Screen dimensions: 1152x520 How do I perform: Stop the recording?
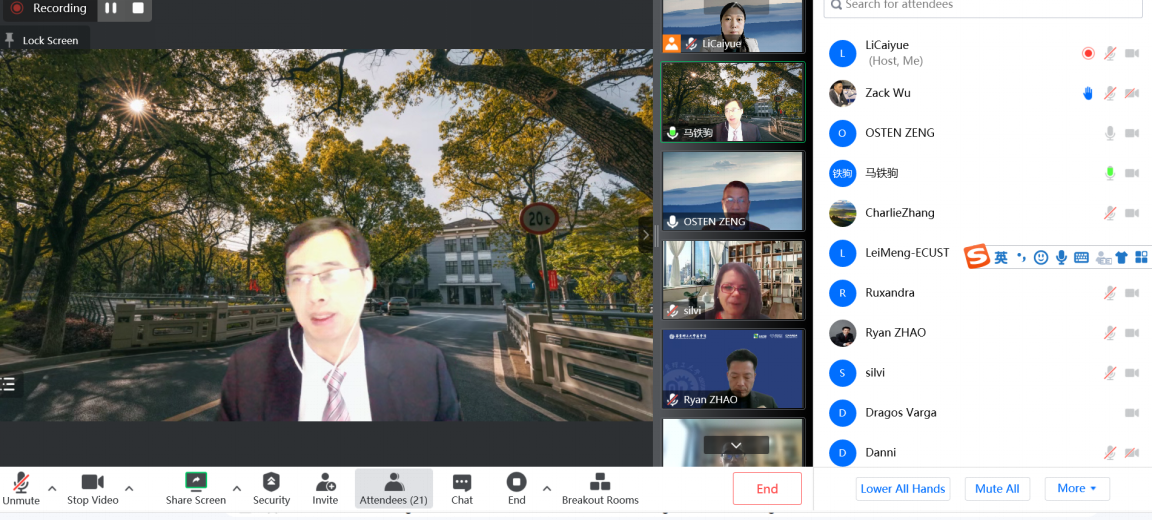click(138, 8)
